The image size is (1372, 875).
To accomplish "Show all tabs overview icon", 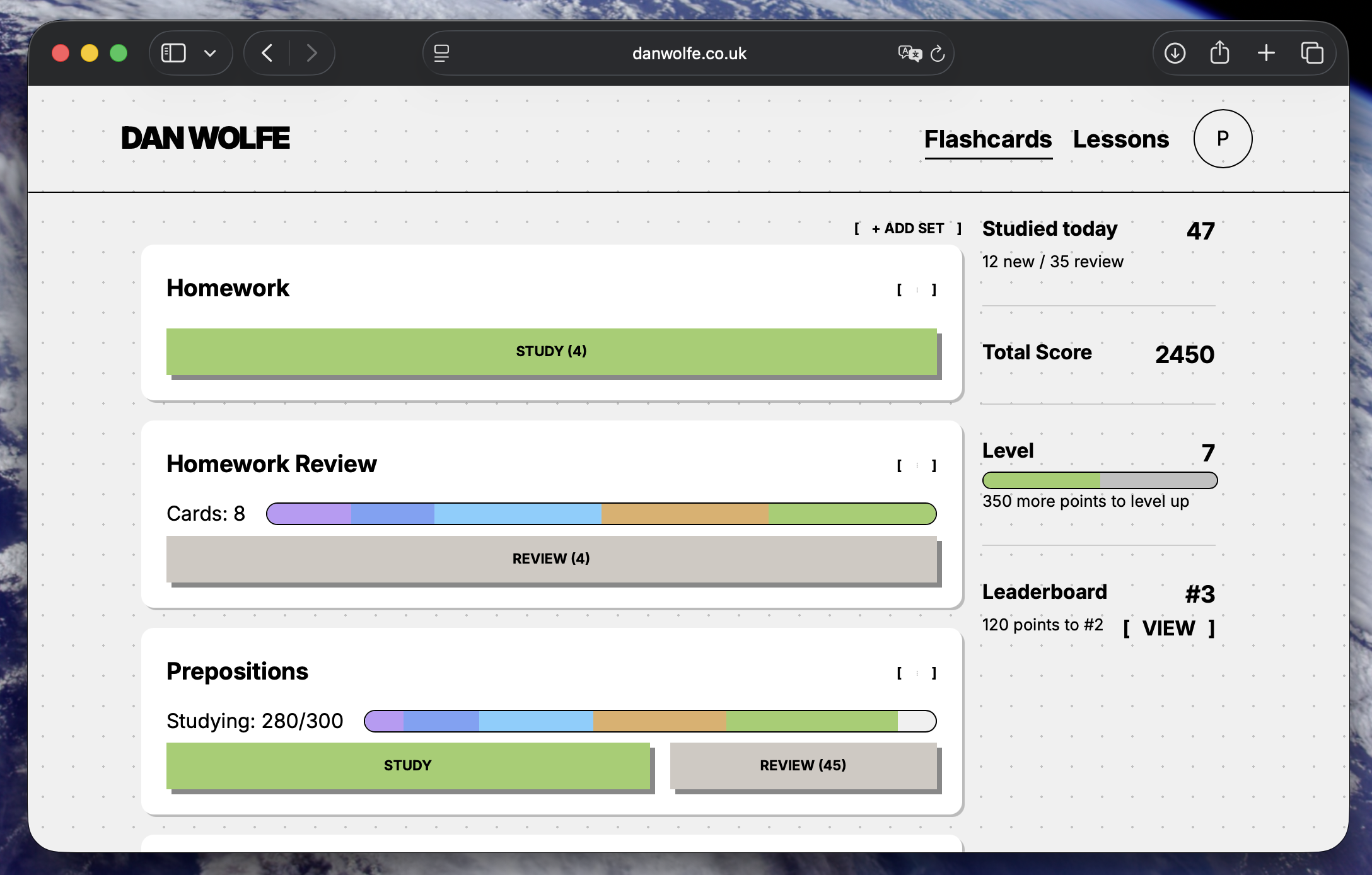I will pyautogui.click(x=1313, y=53).
